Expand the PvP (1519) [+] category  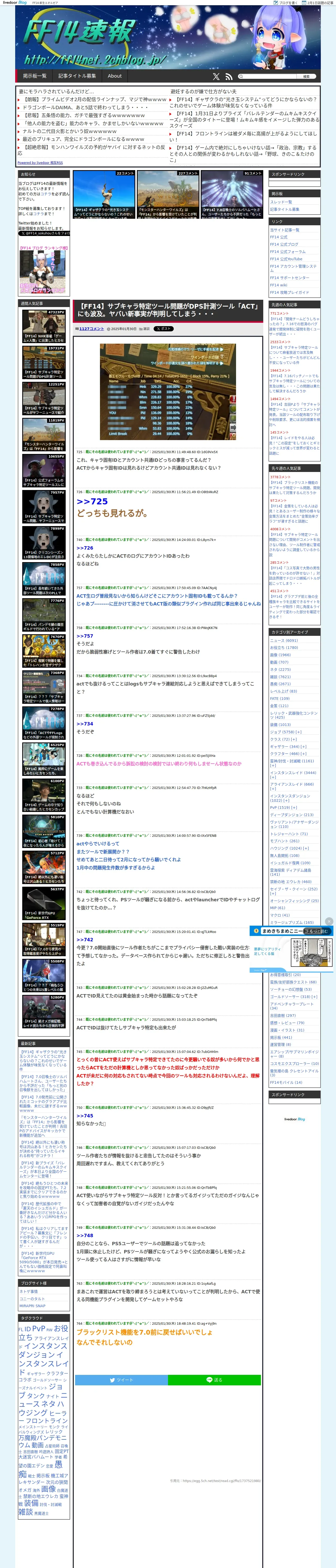coord(284,808)
